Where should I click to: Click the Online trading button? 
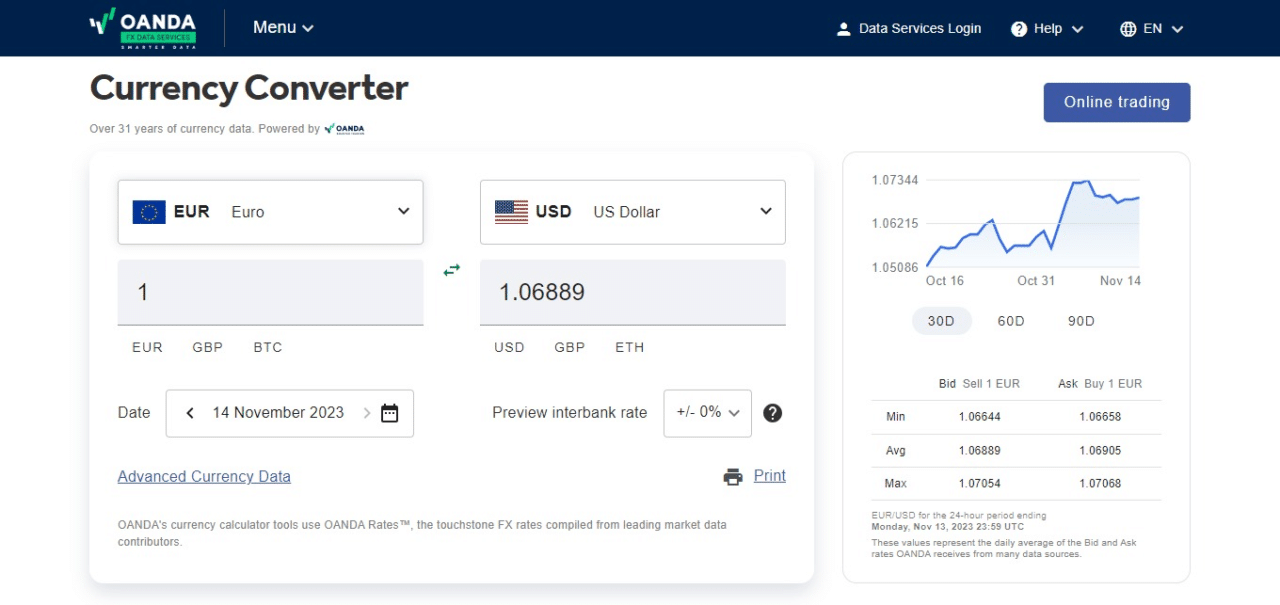pyautogui.click(x=1117, y=102)
